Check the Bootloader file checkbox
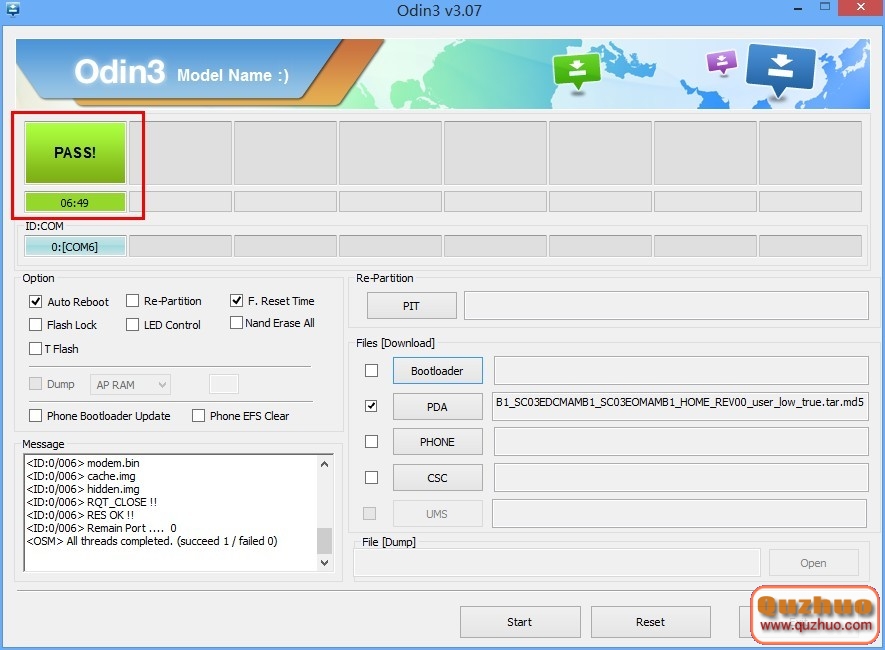 tap(371, 370)
